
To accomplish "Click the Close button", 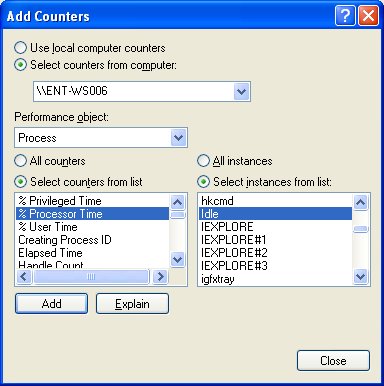I will click(x=333, y=360).
